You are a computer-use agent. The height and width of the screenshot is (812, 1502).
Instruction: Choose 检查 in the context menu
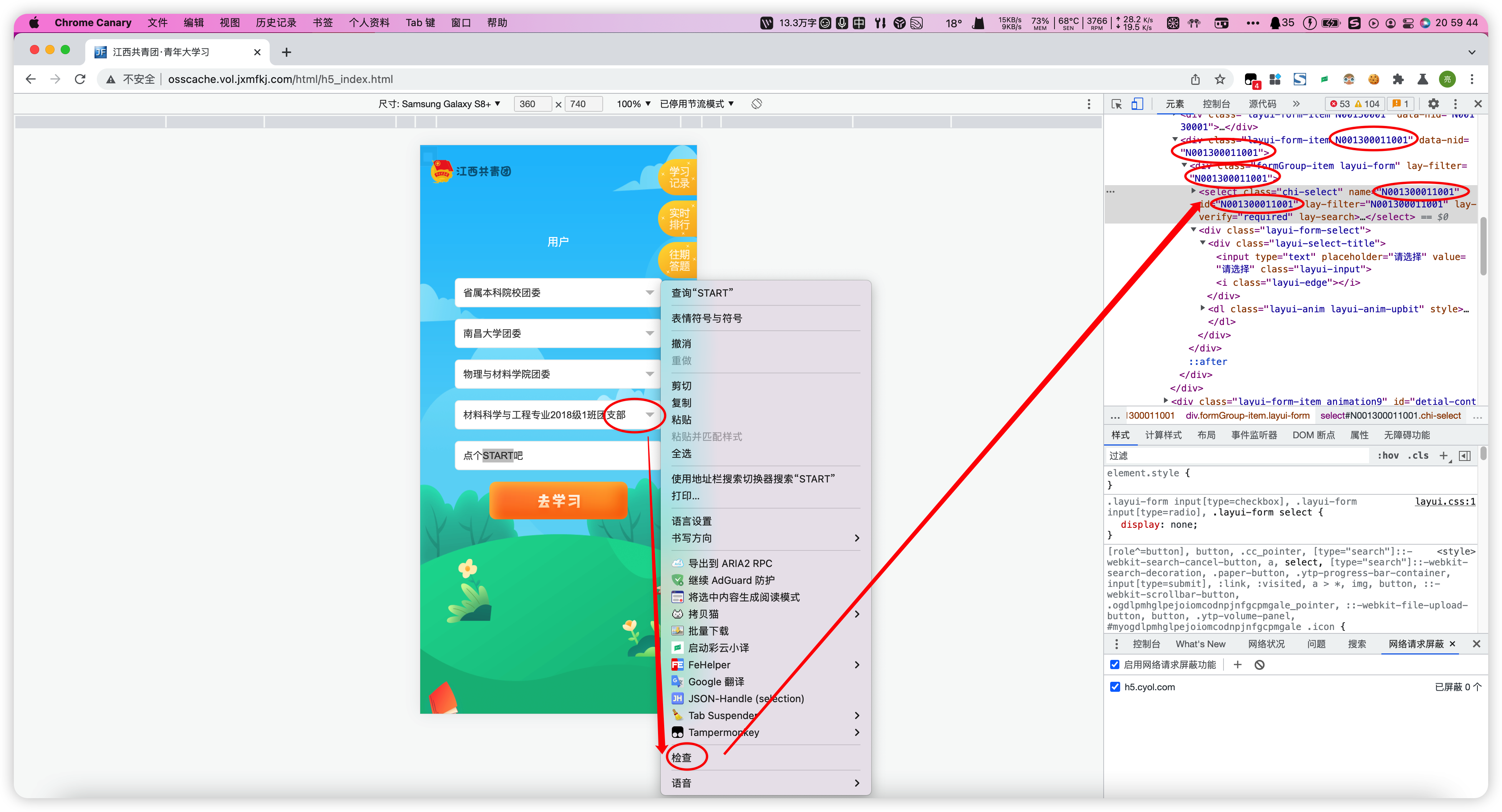coord(681,757)
